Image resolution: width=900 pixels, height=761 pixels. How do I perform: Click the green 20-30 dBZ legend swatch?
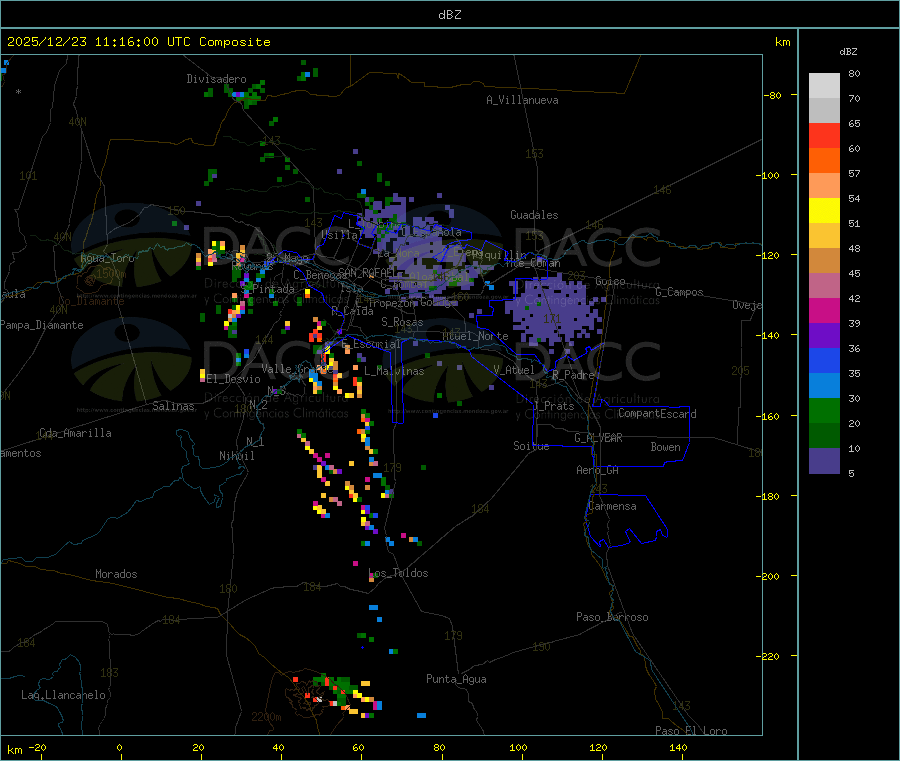point(824,410)
